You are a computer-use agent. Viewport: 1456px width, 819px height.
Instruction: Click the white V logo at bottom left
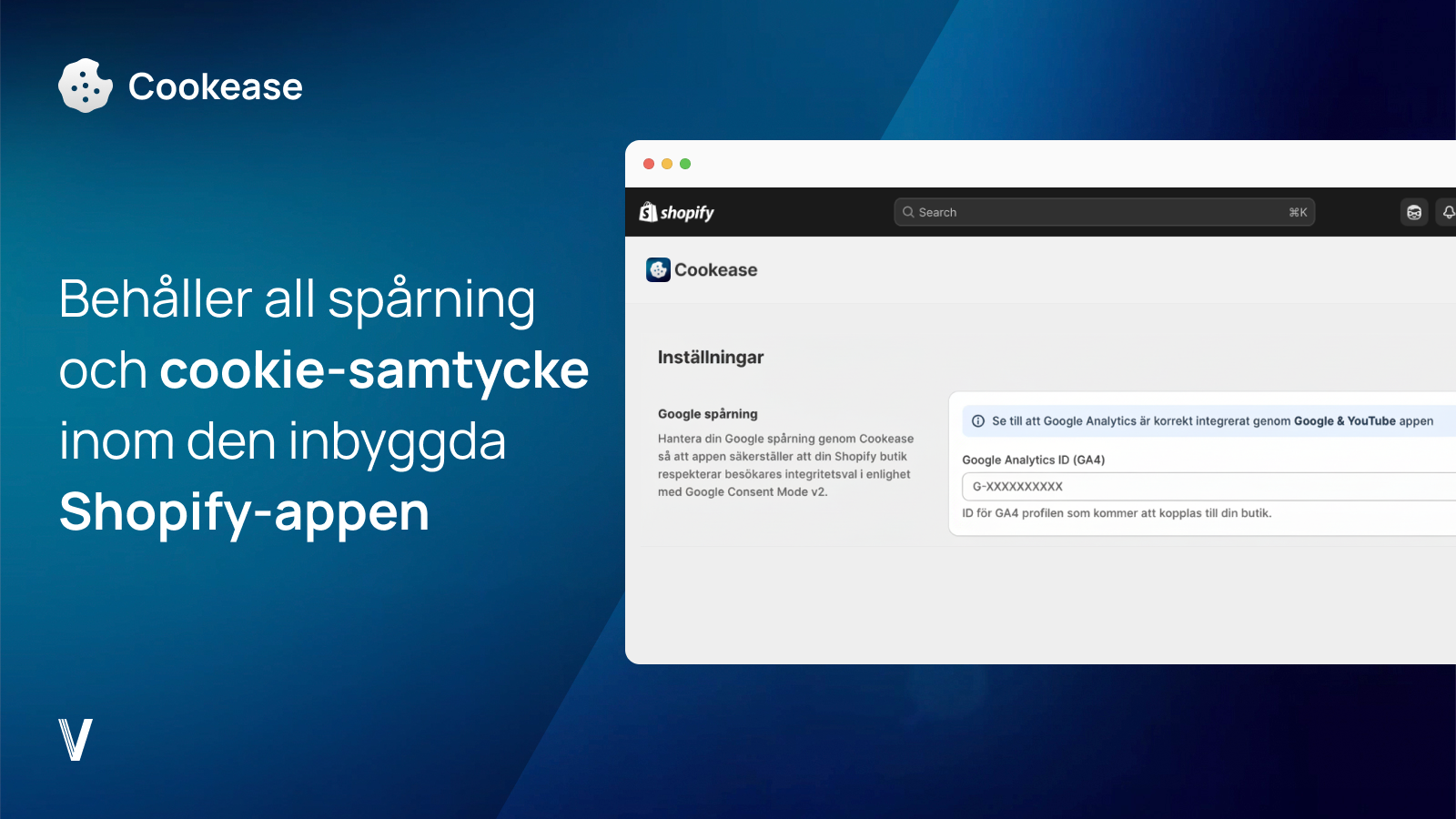click(x=76, y=739)
